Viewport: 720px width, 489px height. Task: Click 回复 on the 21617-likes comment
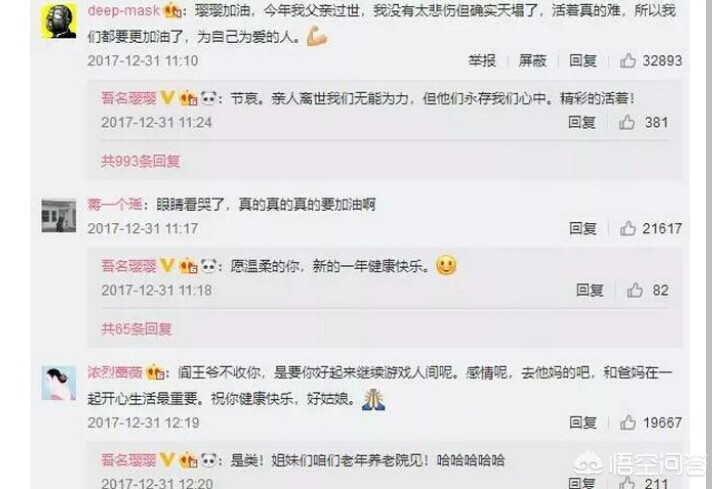(583, 228)
